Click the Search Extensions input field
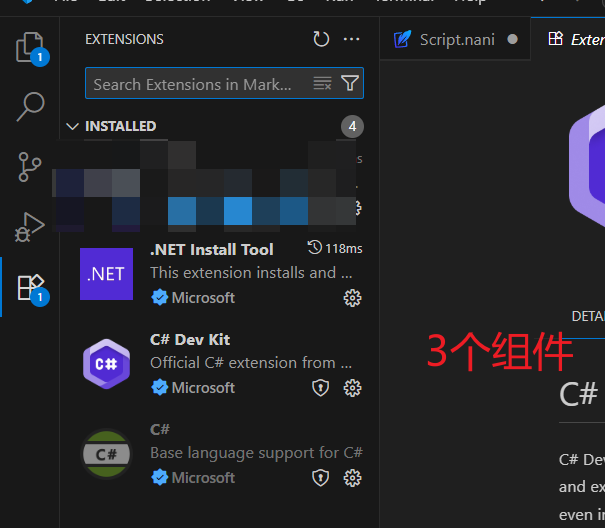 click(x=225, y=83)
